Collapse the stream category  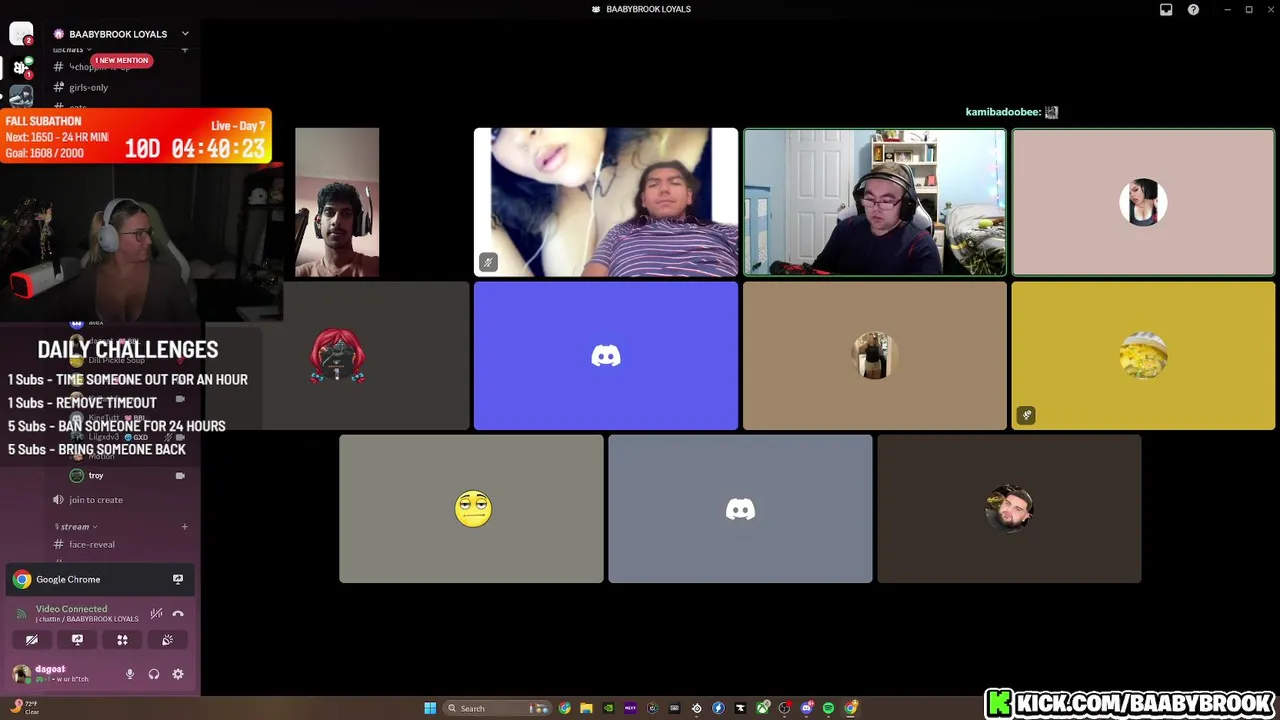[75, 526]
